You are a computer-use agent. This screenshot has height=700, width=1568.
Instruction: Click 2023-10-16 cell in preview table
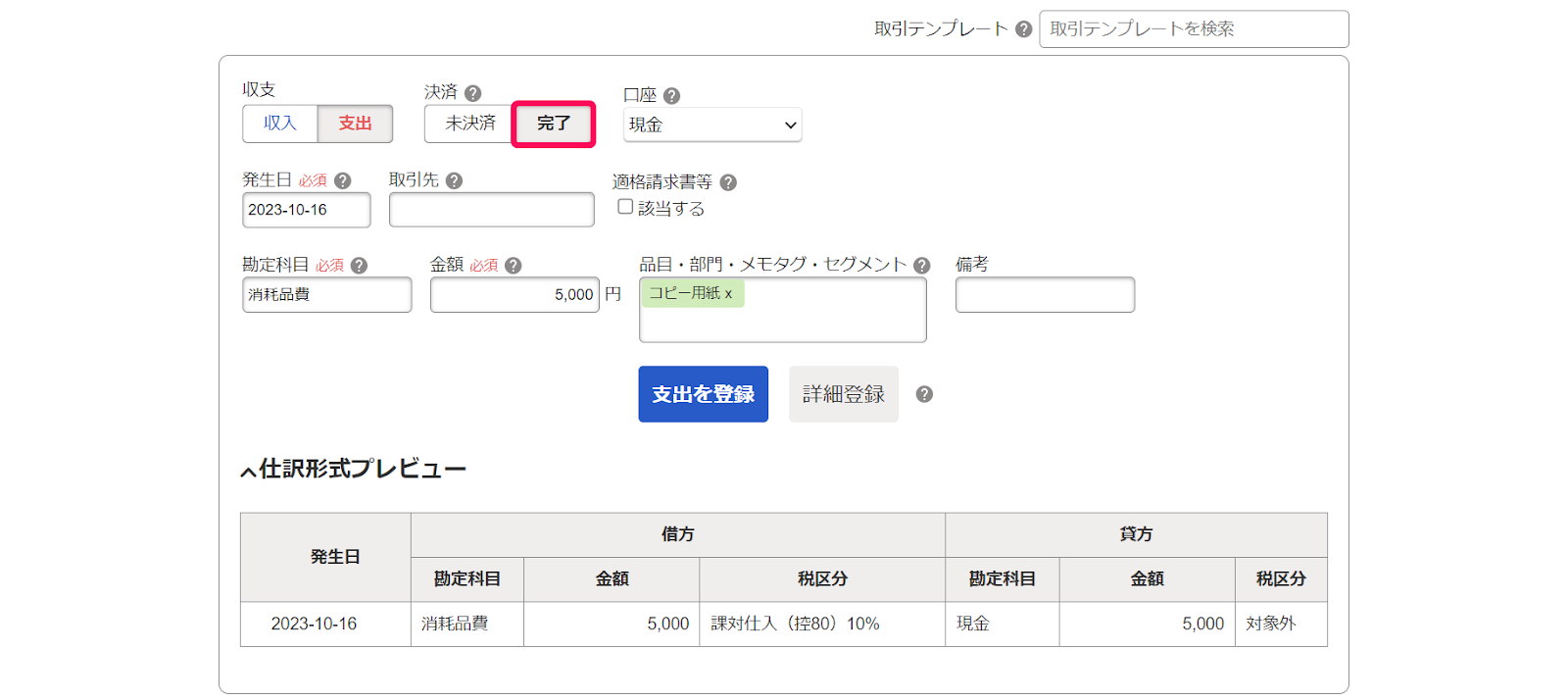click(325, 624)
